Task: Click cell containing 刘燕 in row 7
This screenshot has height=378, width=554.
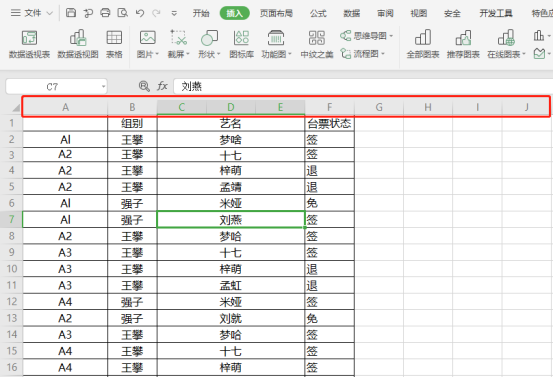Action: [231, 219]
